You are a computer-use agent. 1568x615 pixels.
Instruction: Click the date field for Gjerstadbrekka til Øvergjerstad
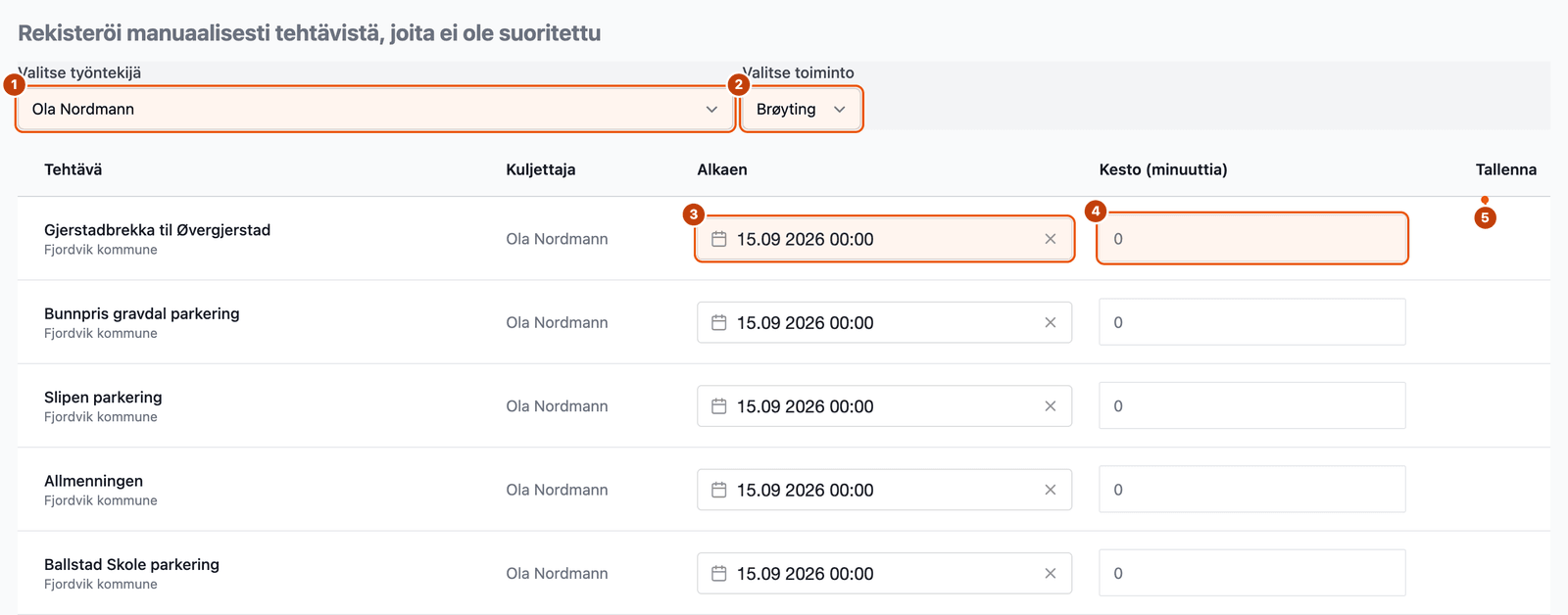click(x=884, y=239)
